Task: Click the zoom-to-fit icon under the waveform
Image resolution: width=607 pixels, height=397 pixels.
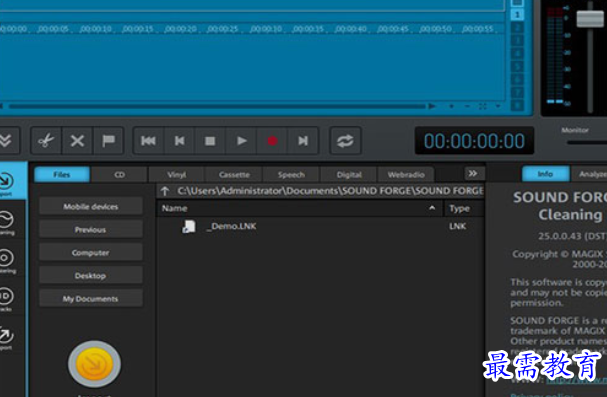Action: click(482, 106)
